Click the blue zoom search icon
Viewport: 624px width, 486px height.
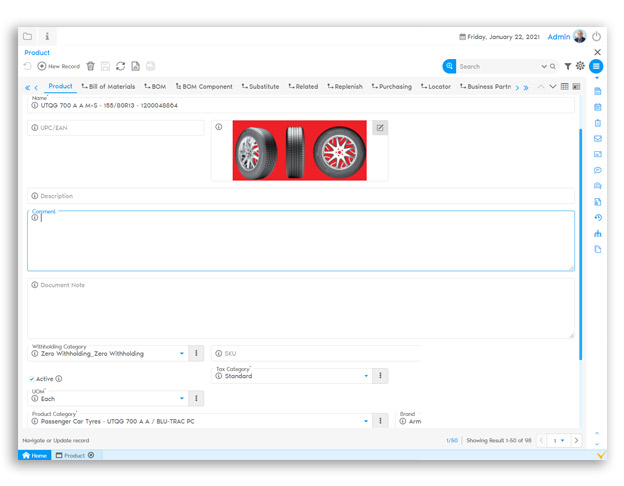click(x=450, y=66)
